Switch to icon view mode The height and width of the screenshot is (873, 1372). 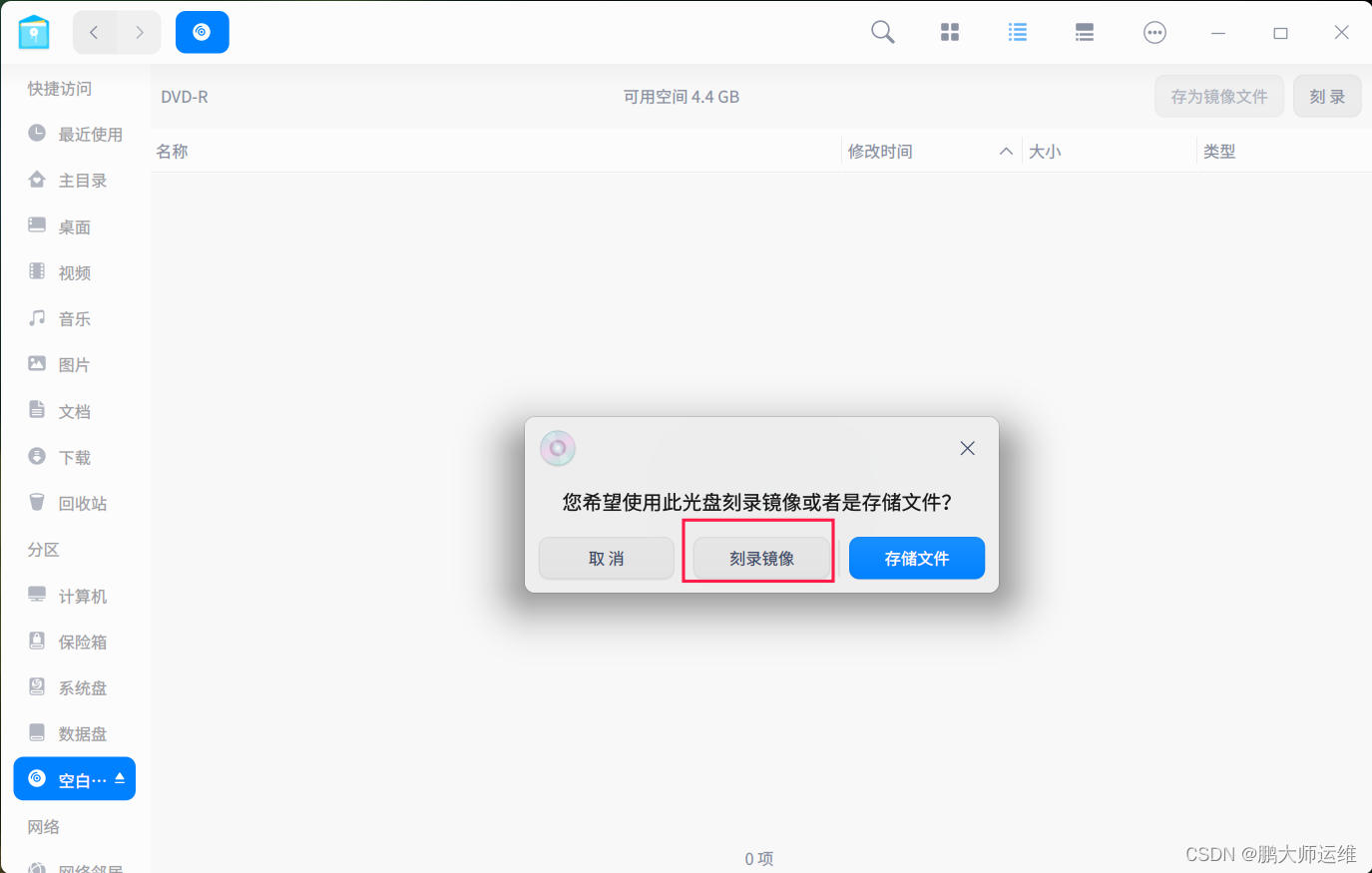949,31
